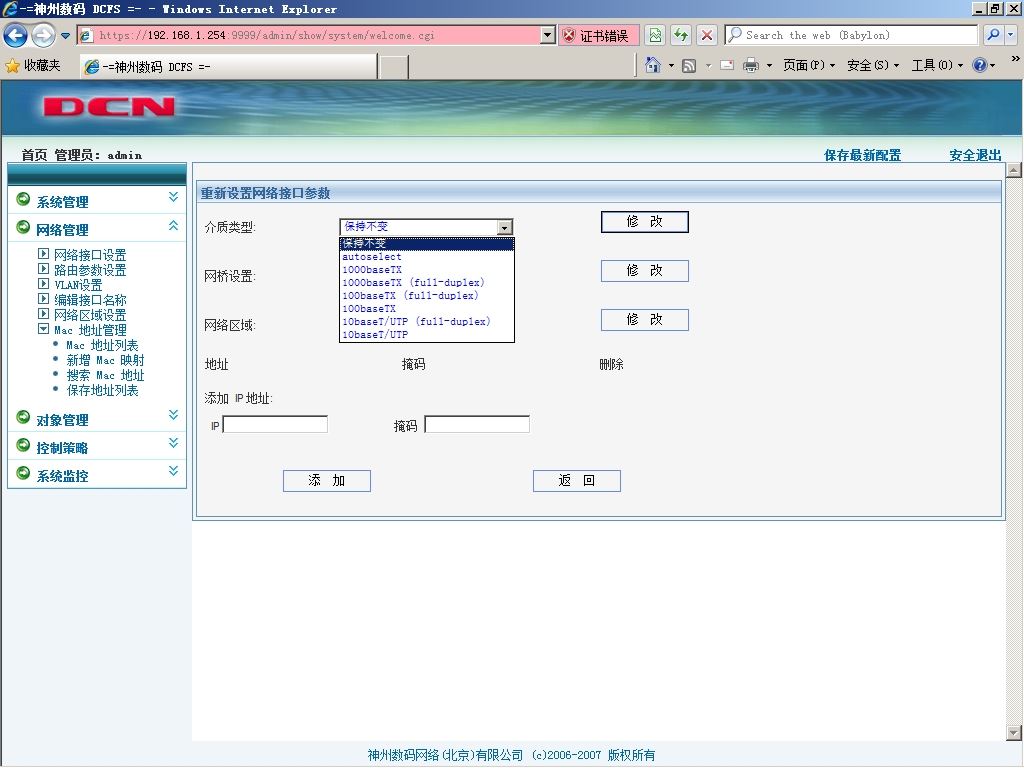Click the DCN logo
The width and height of the screenshot is (1024, 768).
[x=109, y=106]
